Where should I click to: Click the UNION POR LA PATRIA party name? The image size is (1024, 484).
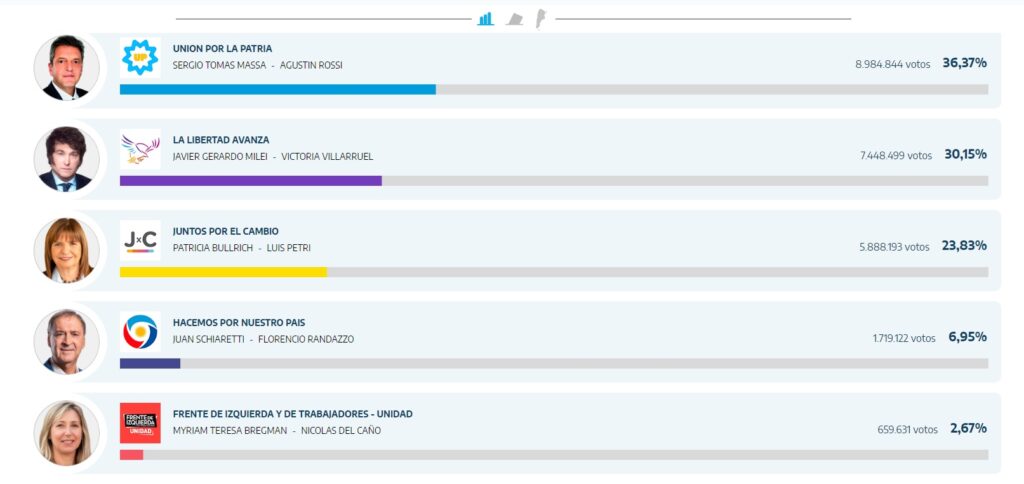pos(222,49)
